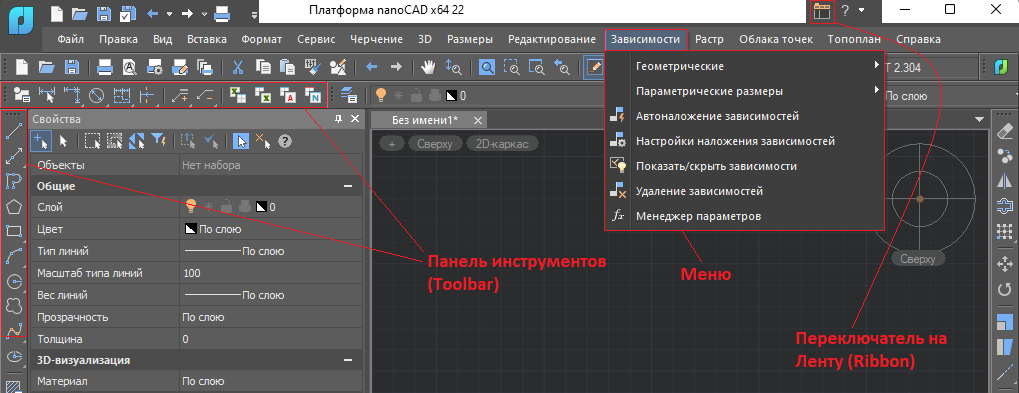Click Print icon in standard toolbar
The image size is (1019, 393).
click(105, 66)
